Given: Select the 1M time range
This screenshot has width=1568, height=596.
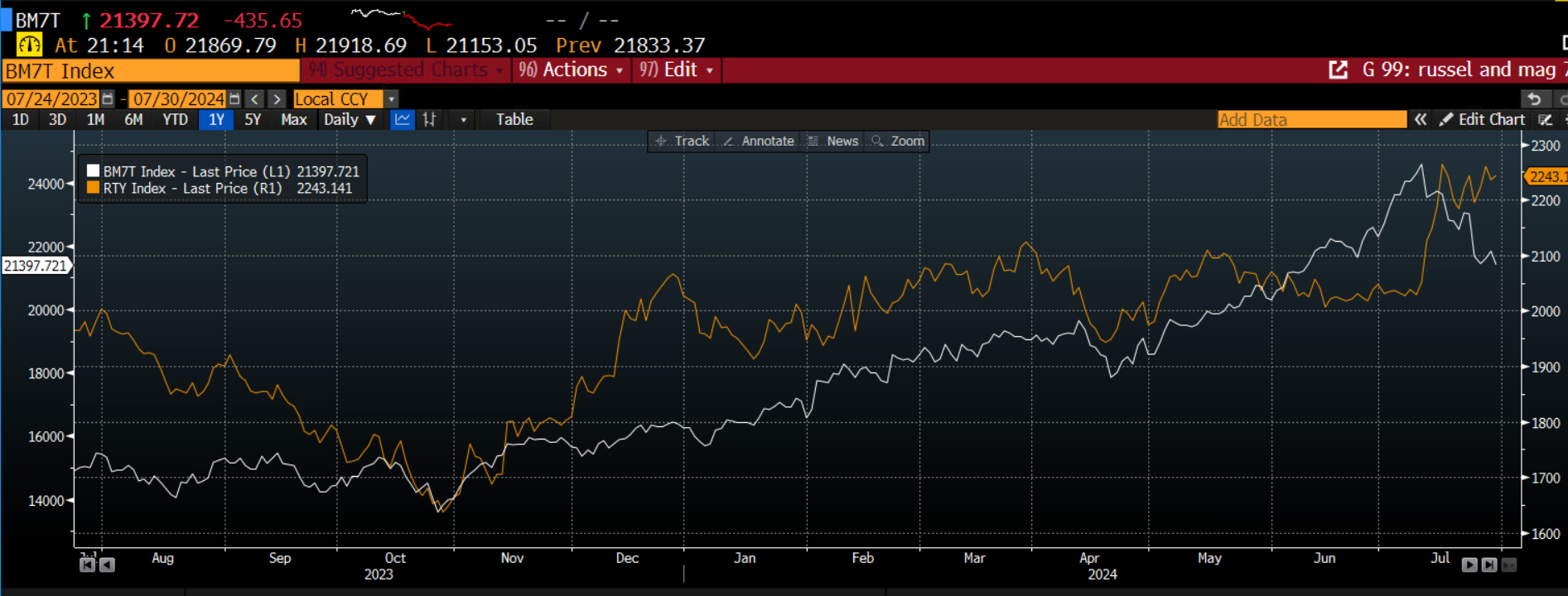Looking at the screenshot, I should click(95, 120).
